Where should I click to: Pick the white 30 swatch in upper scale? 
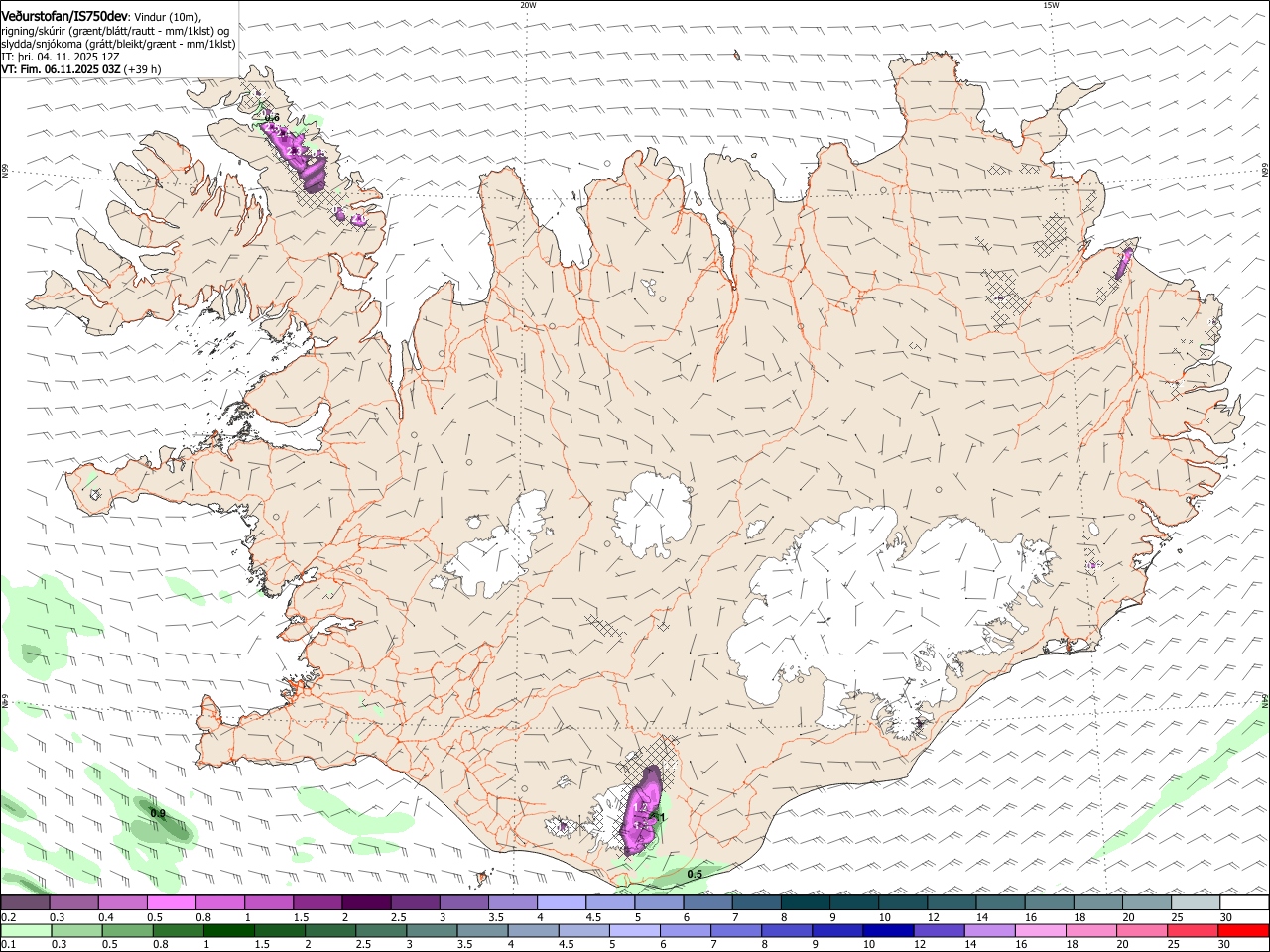coord(1244,902)
